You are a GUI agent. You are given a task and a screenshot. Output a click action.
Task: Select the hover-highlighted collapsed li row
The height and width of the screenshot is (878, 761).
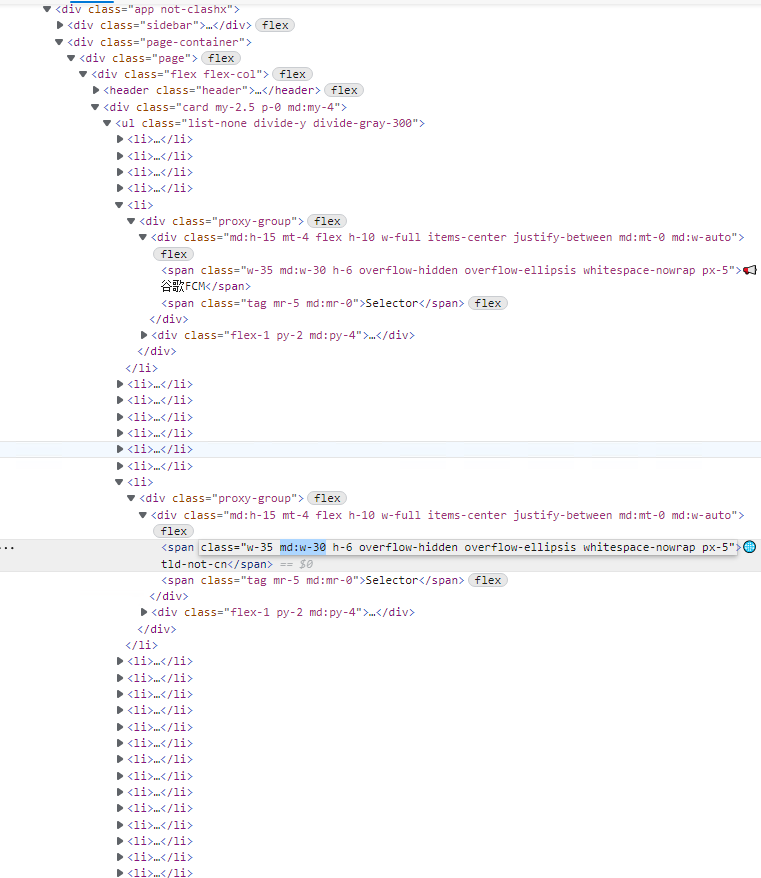[380, 449]
